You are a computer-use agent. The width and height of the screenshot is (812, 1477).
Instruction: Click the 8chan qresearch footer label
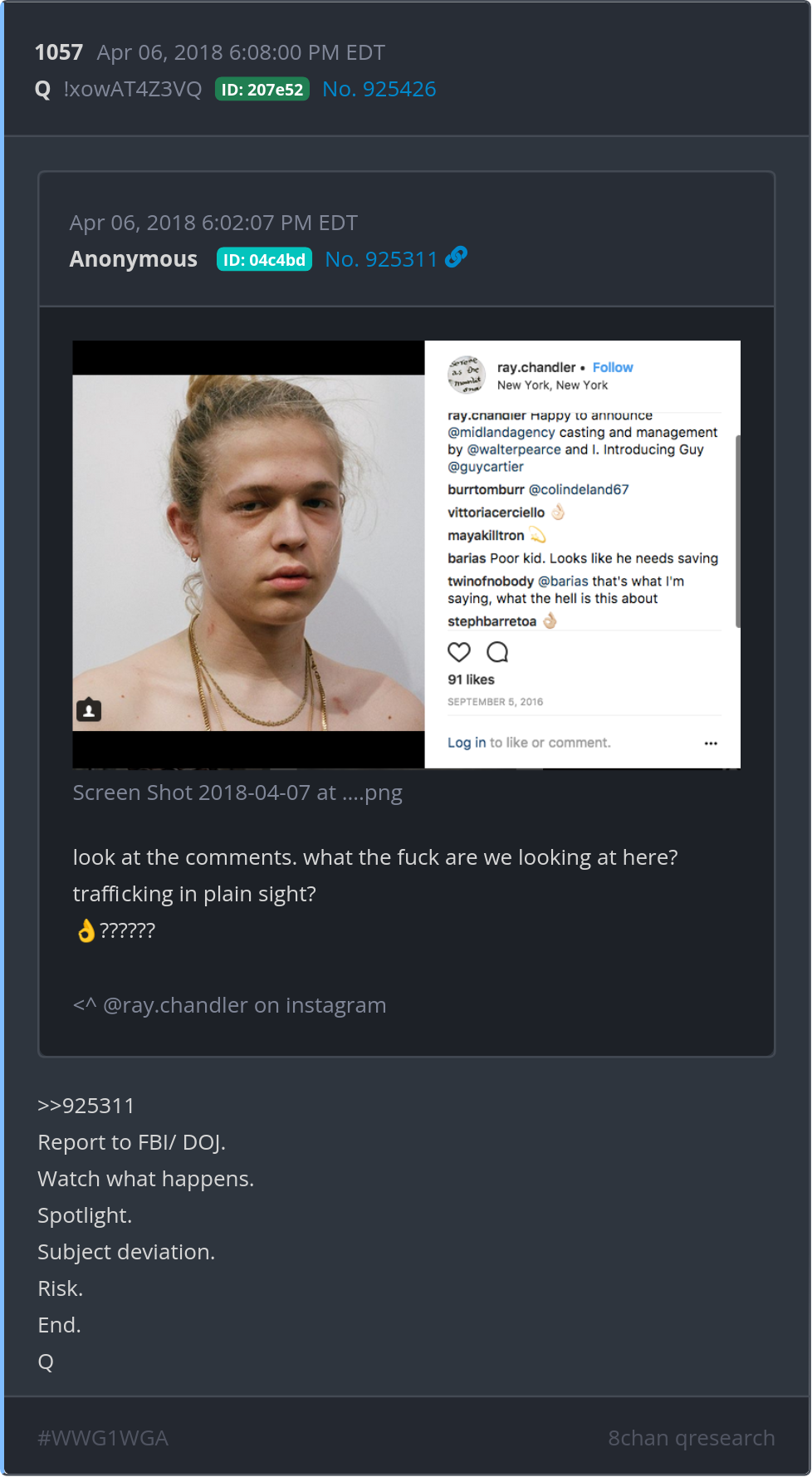(691, 1438)
